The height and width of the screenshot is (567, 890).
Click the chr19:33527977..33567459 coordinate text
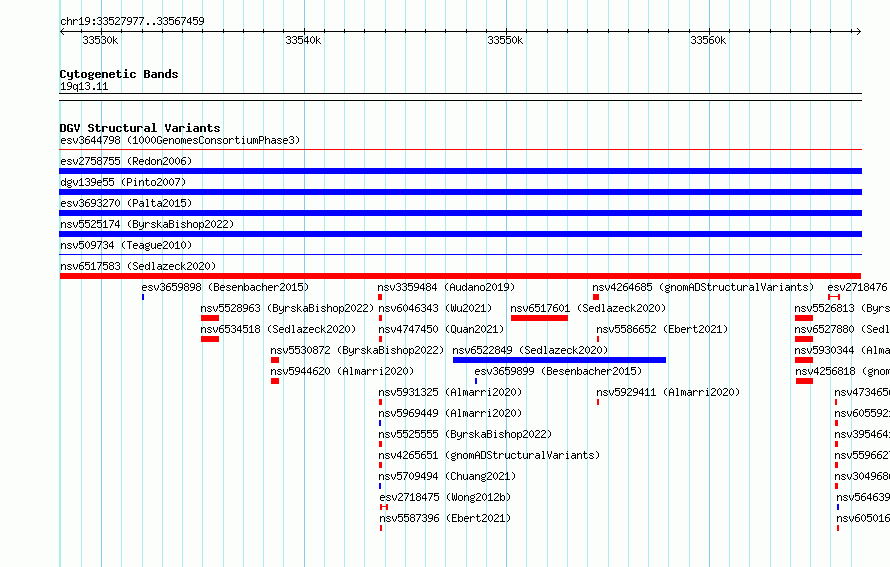[132, 21]
